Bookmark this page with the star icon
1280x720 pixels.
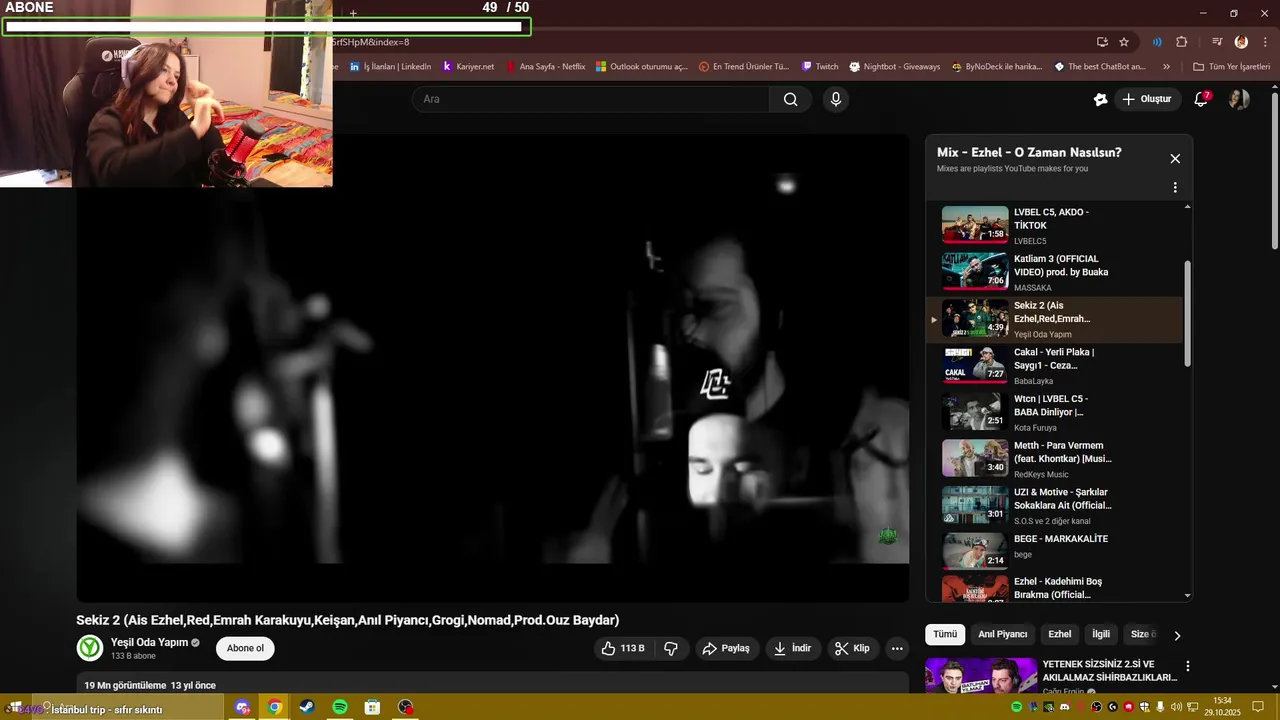1124,42
